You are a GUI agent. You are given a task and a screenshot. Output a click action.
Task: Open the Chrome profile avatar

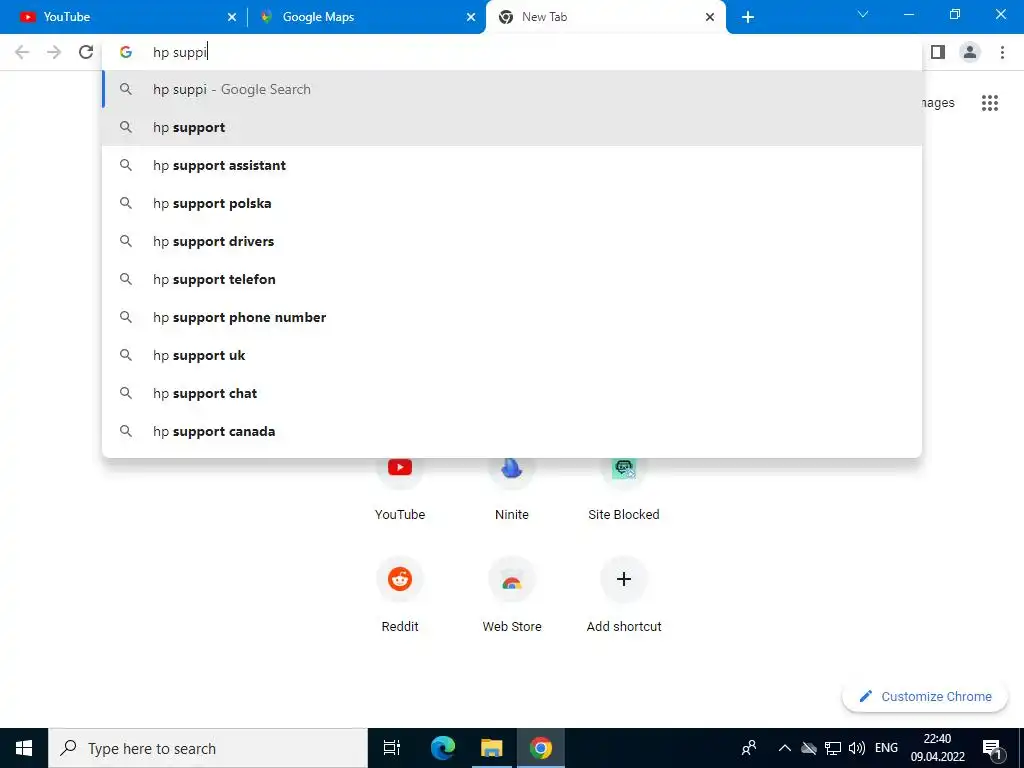click(970, 52)
